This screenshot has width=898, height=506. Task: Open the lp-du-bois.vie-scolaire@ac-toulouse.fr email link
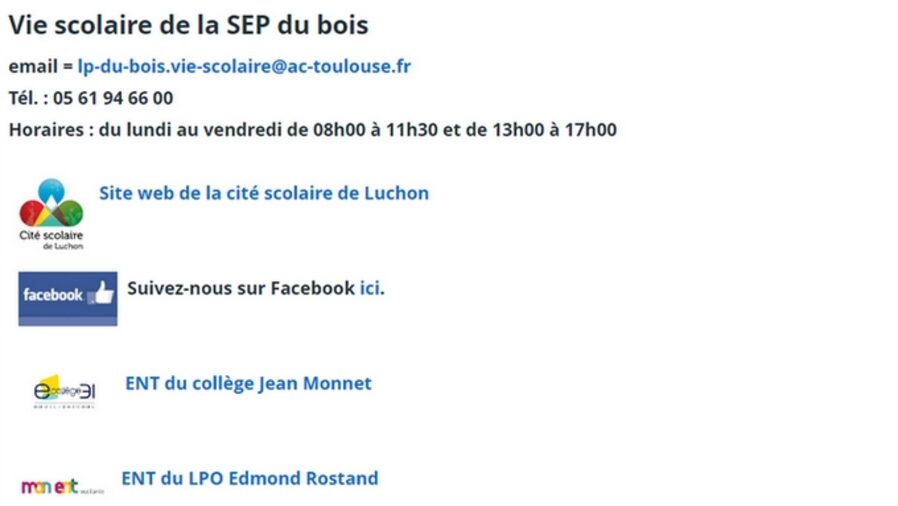pos(244,67)
